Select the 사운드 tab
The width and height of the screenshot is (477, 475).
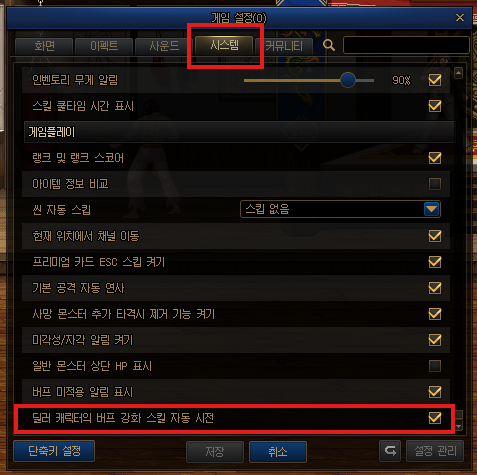point(164,46)
